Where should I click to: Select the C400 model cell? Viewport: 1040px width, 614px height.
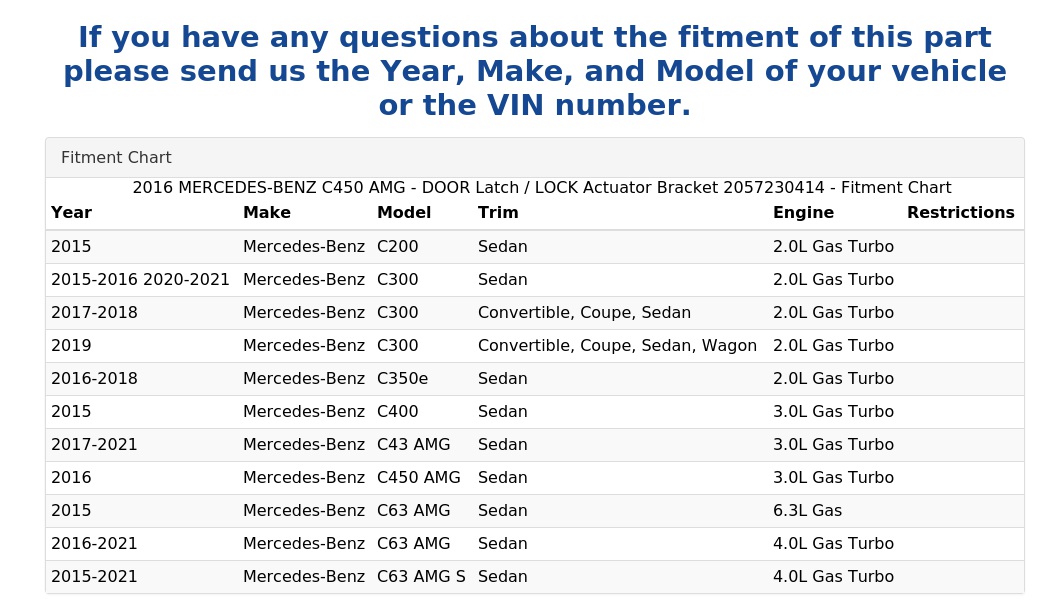coord(398,412)
